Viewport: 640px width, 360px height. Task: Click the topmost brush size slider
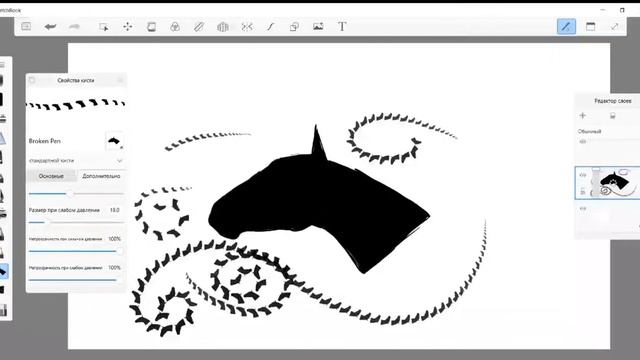pyautogui.click(x=76, y=194)
